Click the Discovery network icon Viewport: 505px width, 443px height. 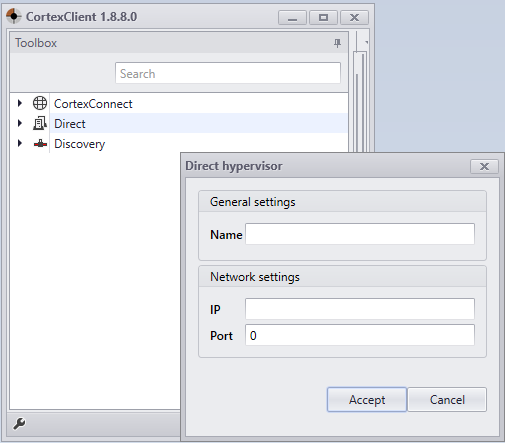(x=40, y=144)
